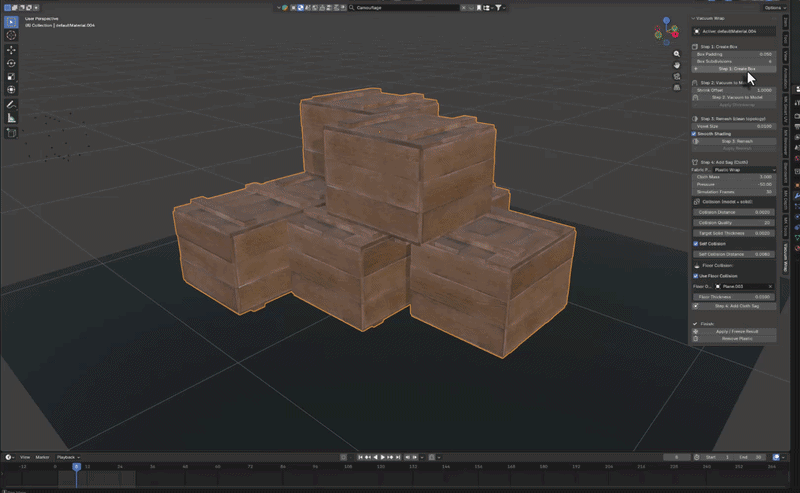Toggle Use Floor Collision checkbox
The width and height of the screenshot is (800, 493).
[695, 276]
